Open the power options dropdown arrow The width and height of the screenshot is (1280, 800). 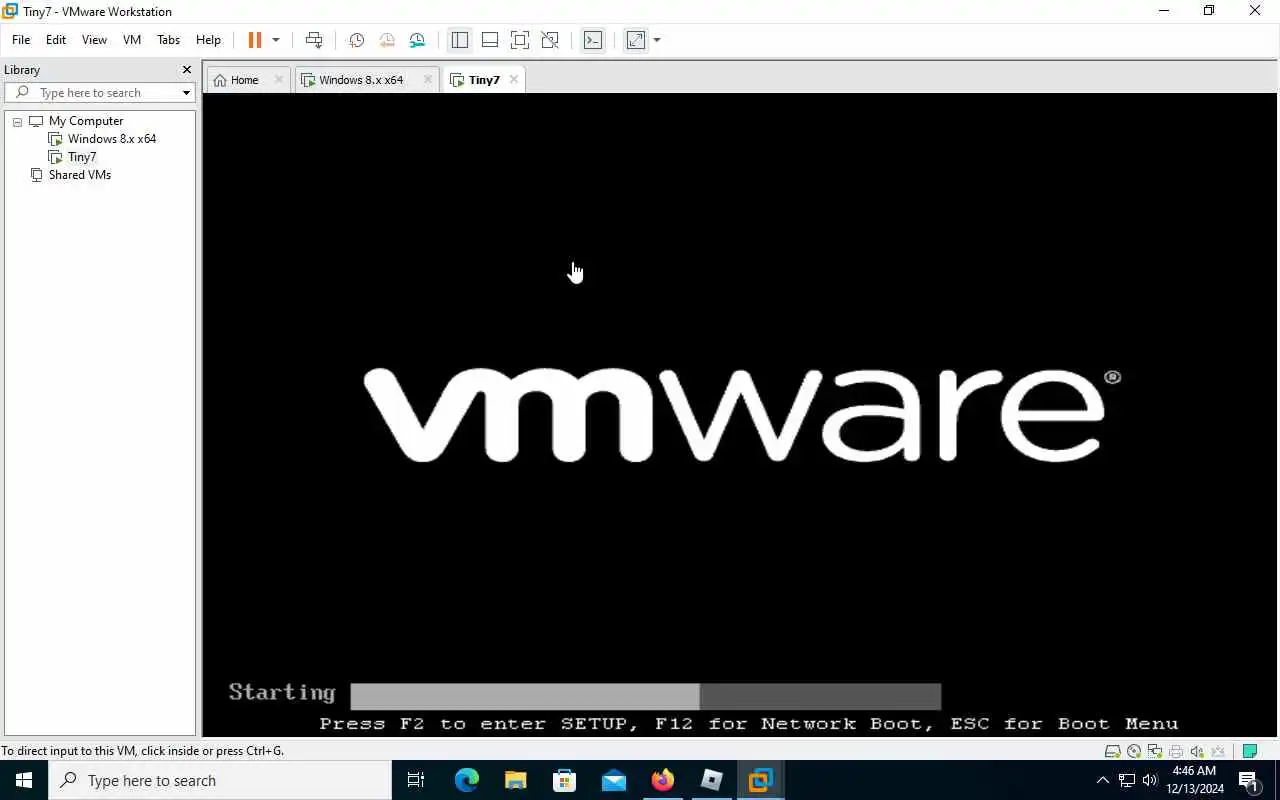[276, 40]
